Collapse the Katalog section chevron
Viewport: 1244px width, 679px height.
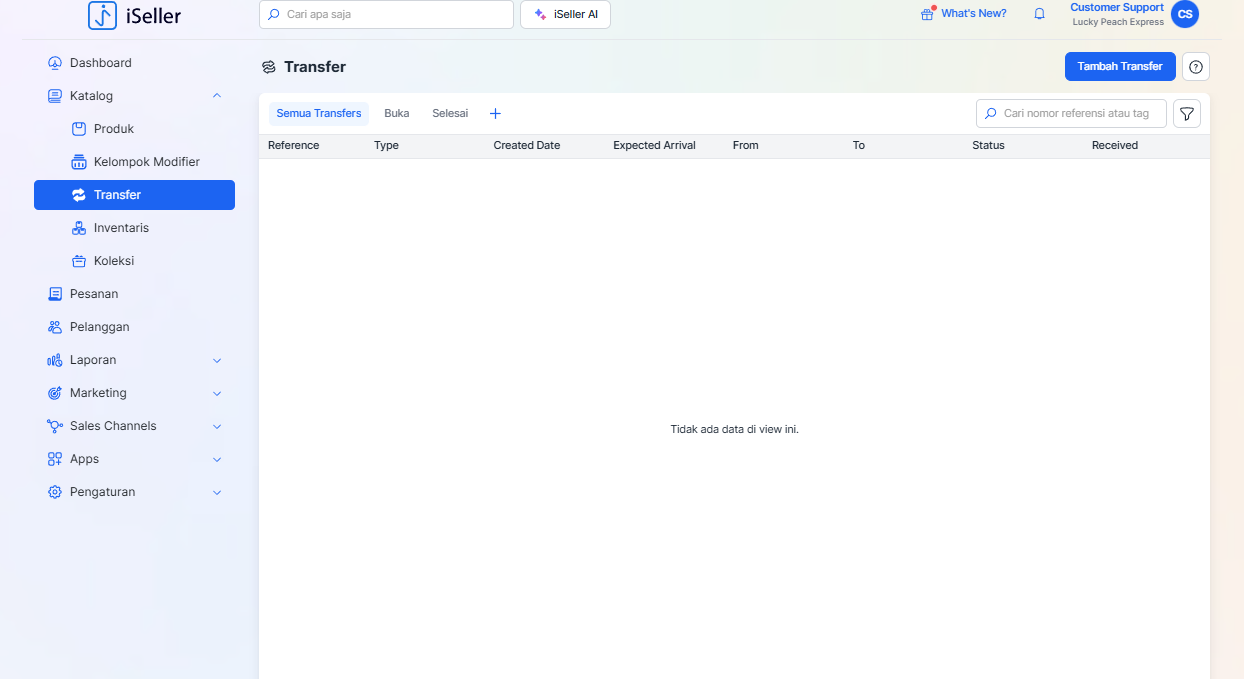click(x=217, y=96)
